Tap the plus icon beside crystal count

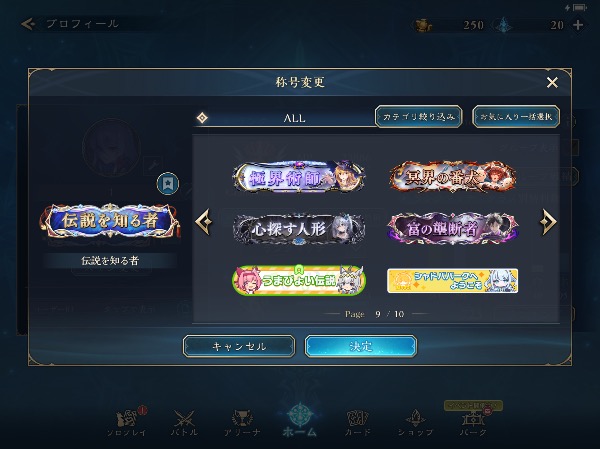click(578, 25)
